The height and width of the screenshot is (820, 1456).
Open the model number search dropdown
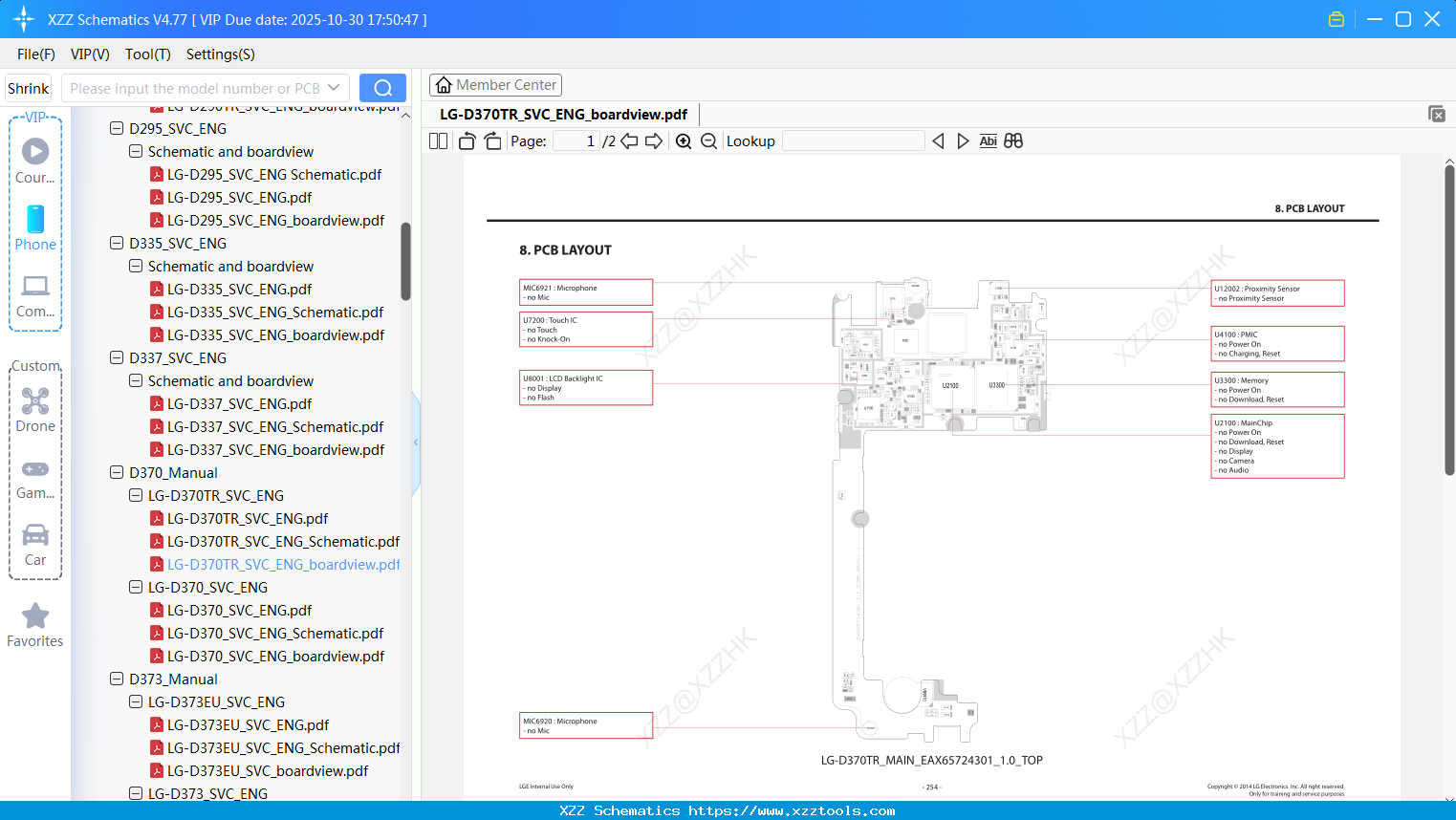click(x=333, y=87)
